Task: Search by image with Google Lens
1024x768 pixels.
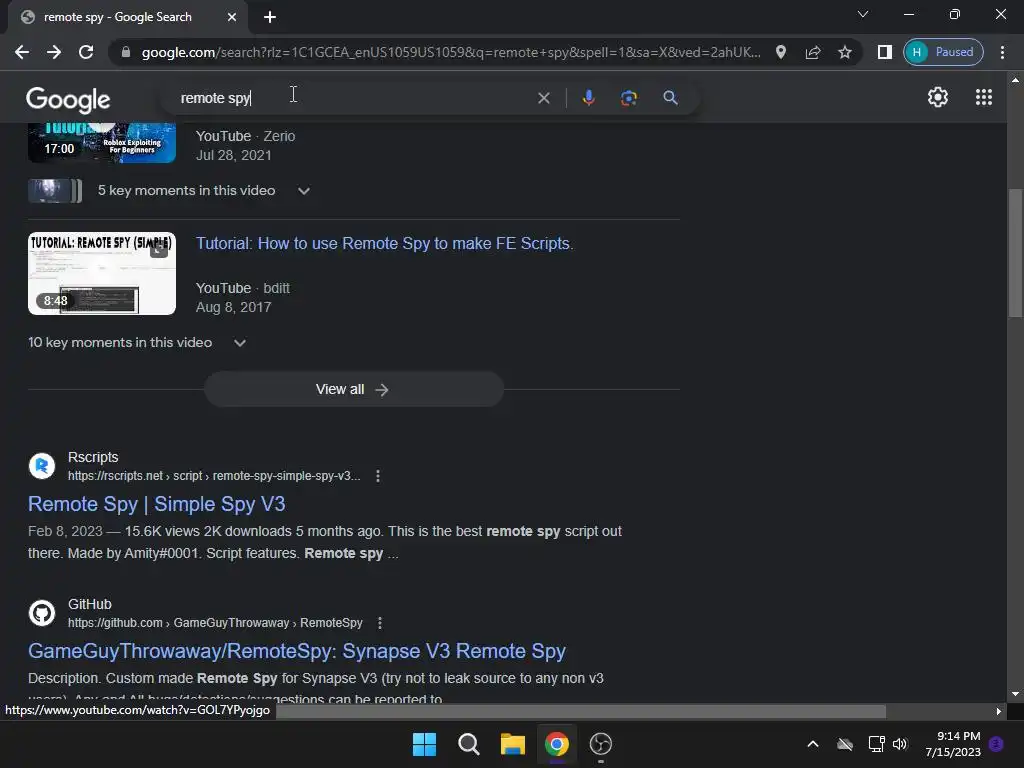Action: (x=628, y=98)
